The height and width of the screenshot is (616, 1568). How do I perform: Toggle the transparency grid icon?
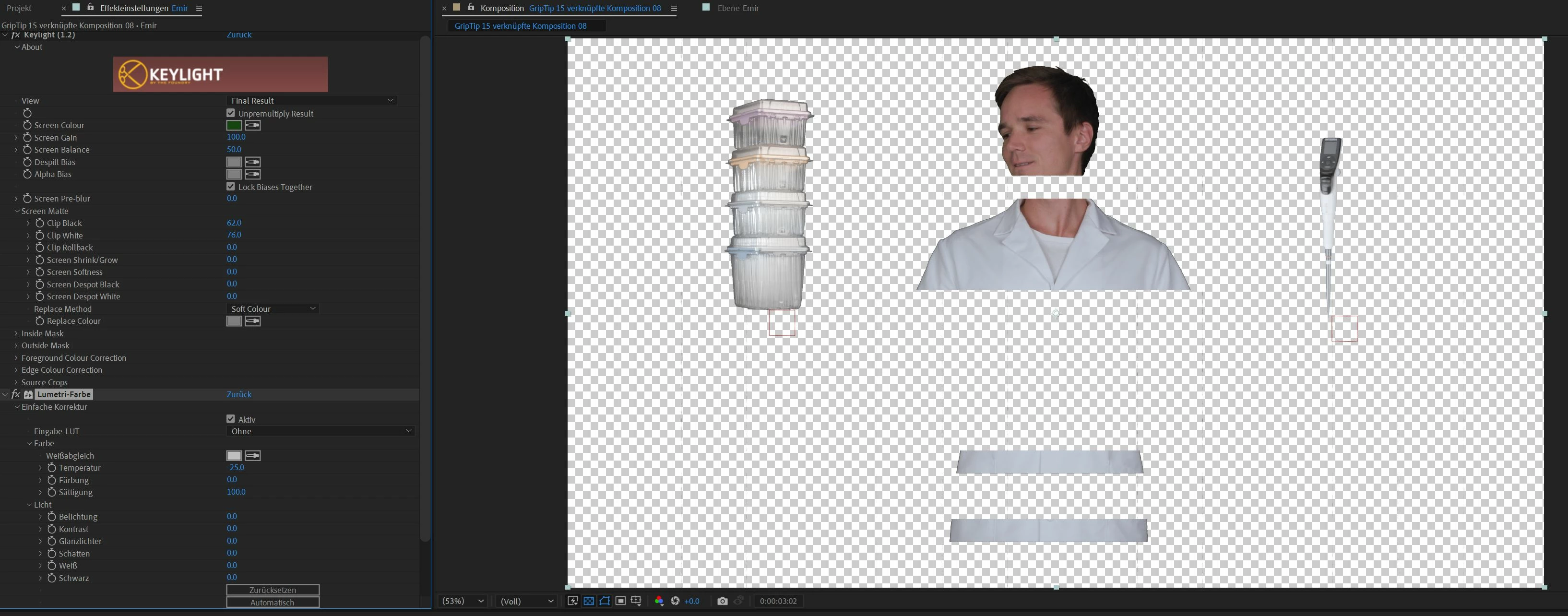click(589, 601)
